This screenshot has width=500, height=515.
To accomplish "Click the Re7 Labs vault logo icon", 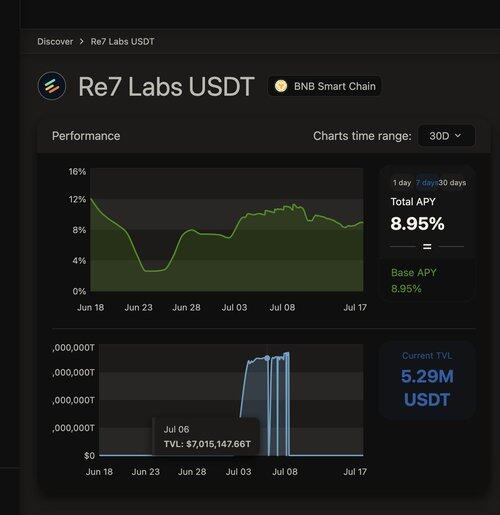I will (52, 86).
